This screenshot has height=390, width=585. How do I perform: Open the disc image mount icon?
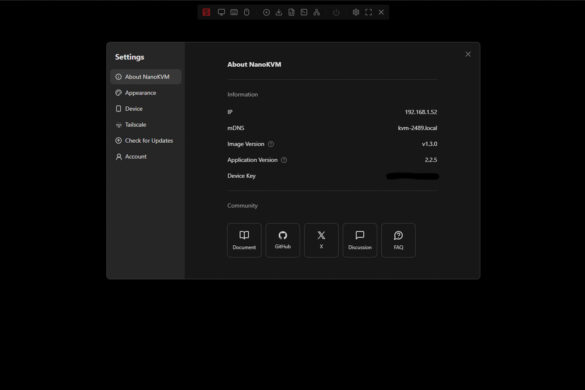266,12
